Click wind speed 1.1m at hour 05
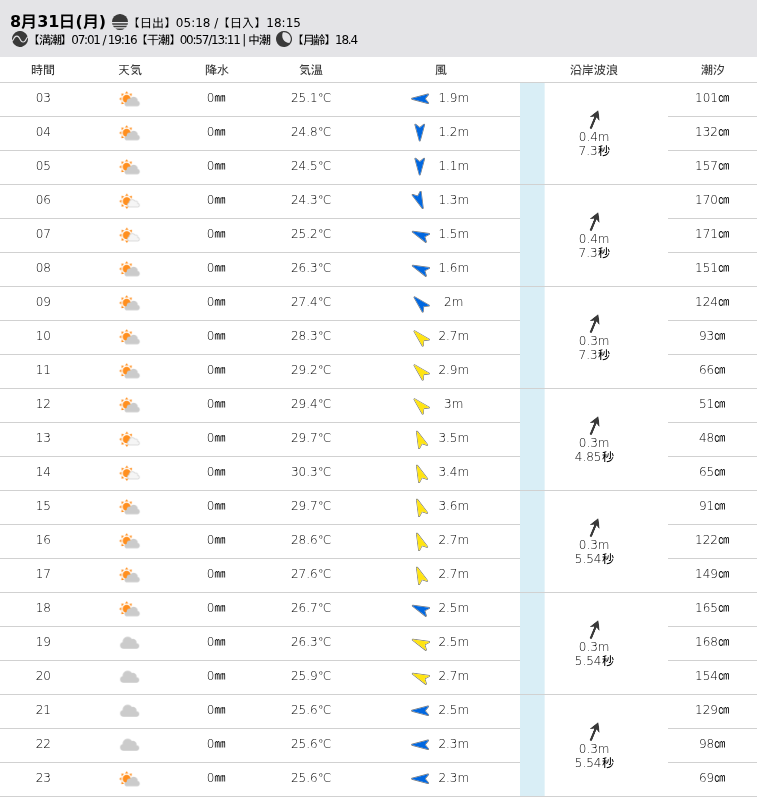The height and width of the screenshot is (808, 757). coord(453,166)
